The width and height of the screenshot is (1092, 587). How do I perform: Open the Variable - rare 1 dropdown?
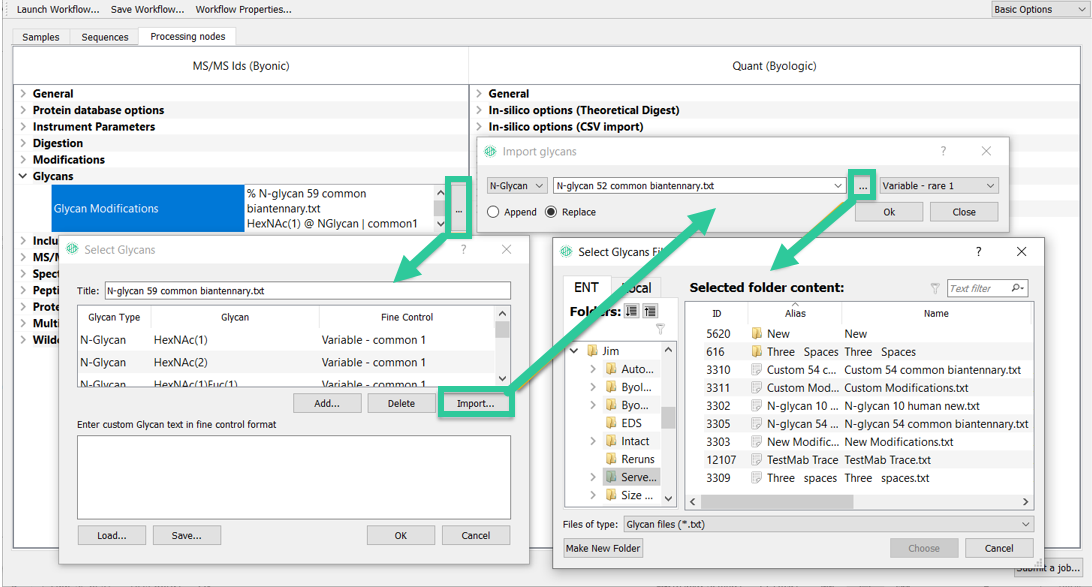tap(939, 186)
